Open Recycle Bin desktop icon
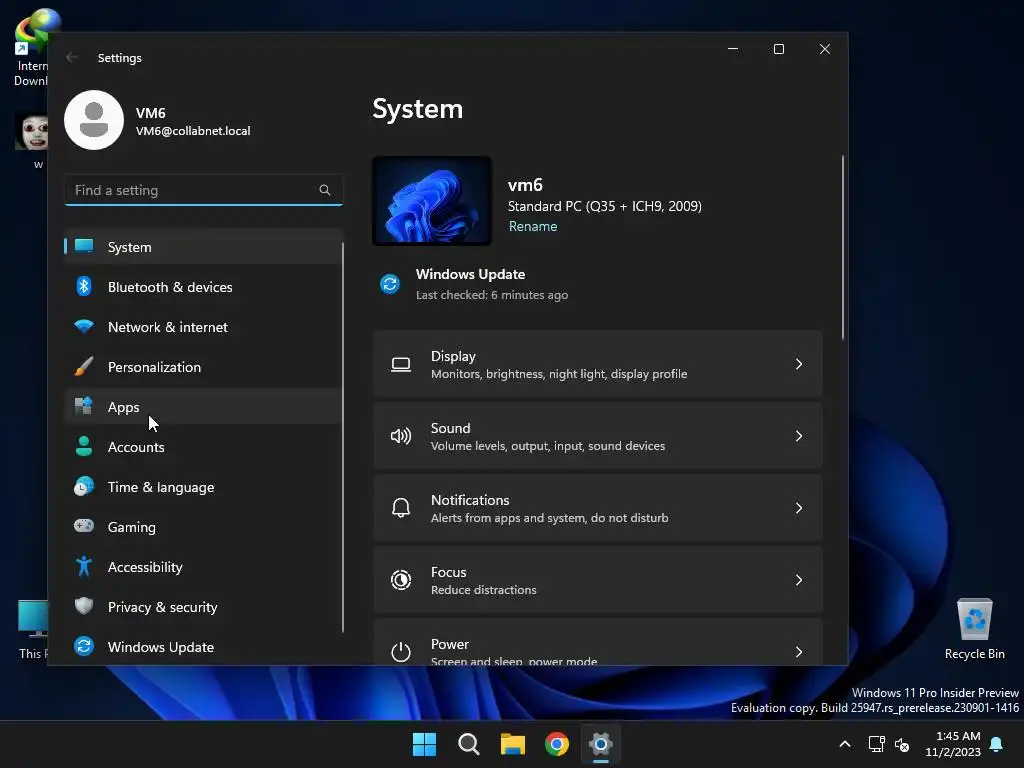 click(974, 629)
